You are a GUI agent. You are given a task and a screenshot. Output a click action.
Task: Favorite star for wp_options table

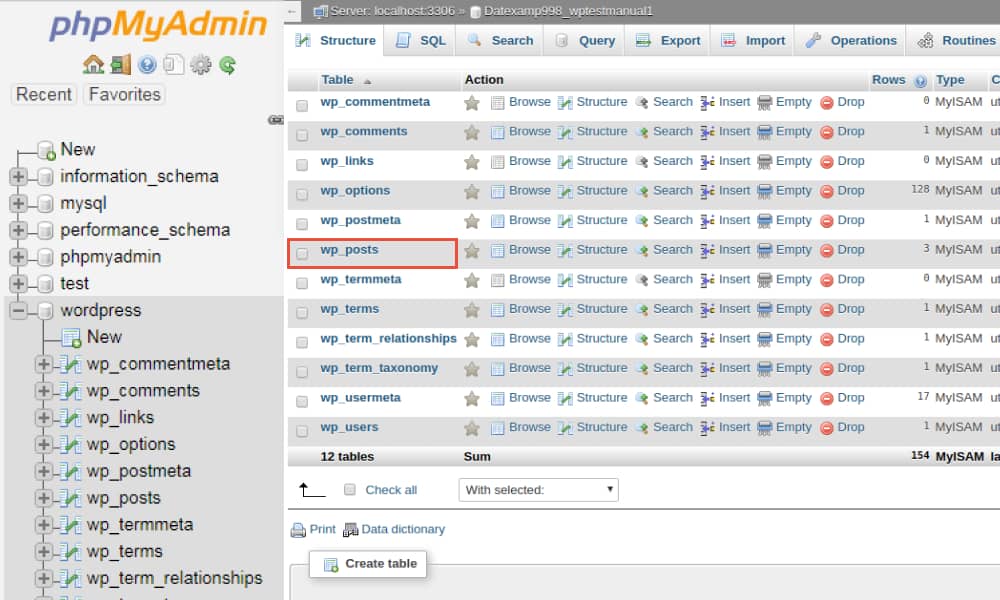pyautogui.click(x=472, y=191)
